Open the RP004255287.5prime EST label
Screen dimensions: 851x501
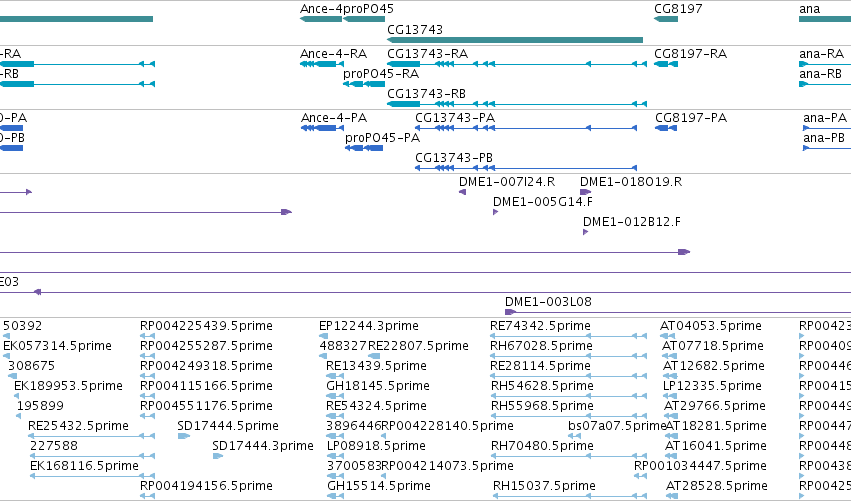[206, 346]
